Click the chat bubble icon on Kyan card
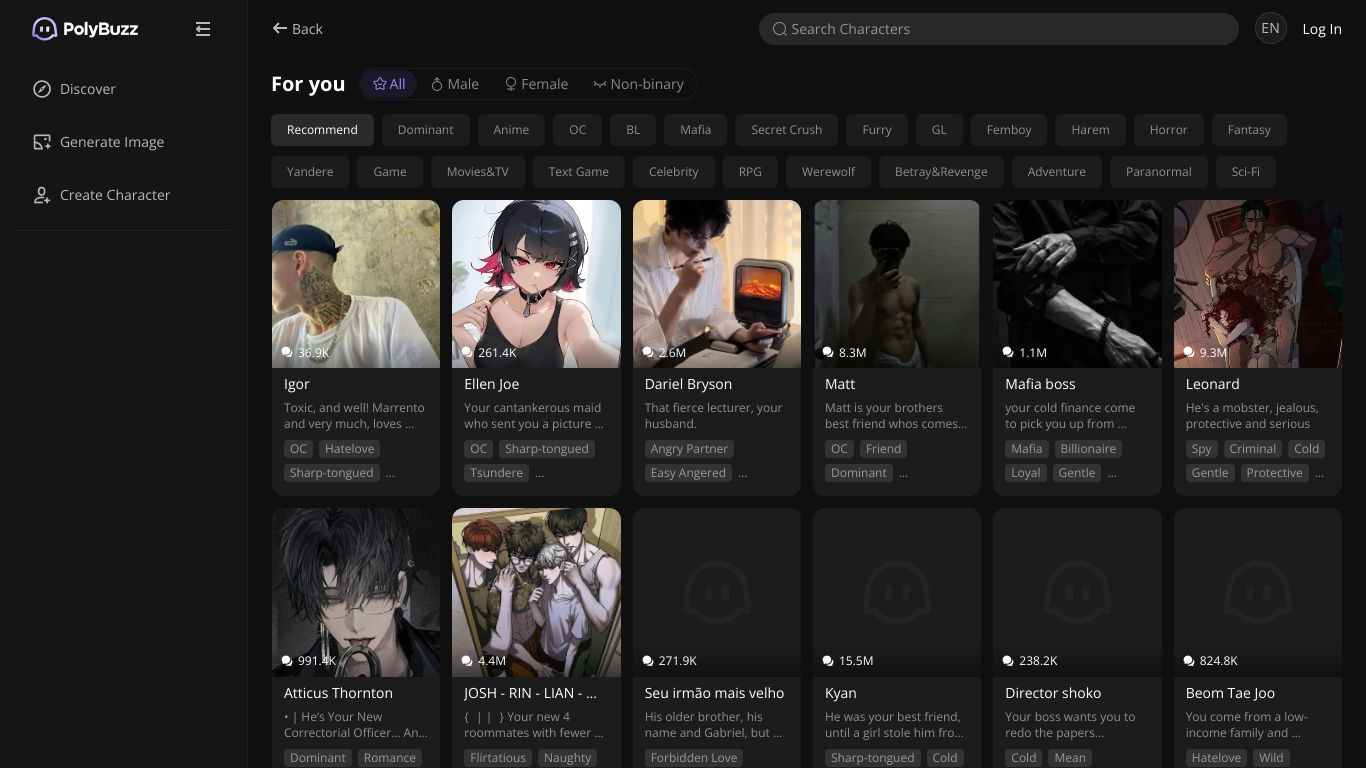This screenshot has width=1366, height=768. click(828, 660)
